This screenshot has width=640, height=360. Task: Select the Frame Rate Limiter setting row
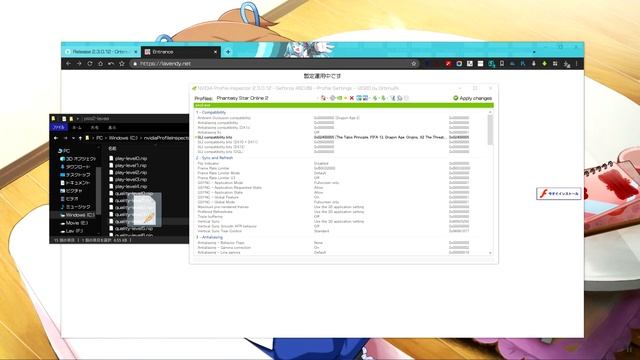click(341, 168)
